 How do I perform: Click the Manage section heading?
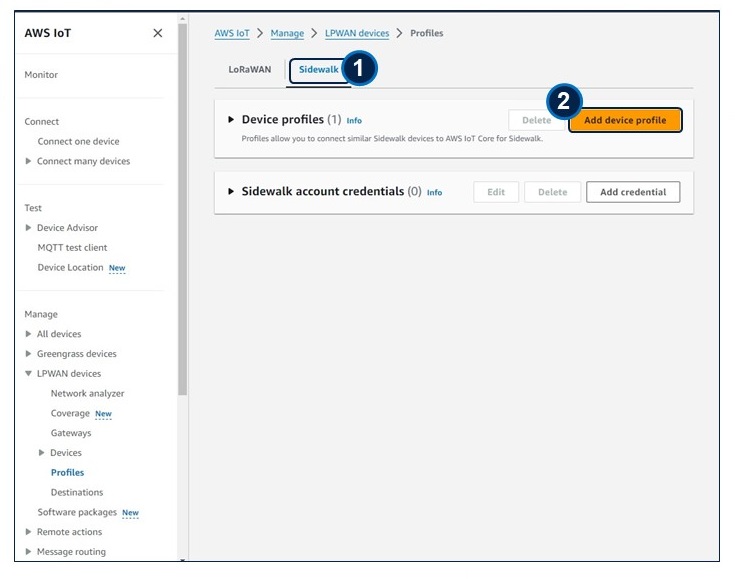(x=41, y=314)
